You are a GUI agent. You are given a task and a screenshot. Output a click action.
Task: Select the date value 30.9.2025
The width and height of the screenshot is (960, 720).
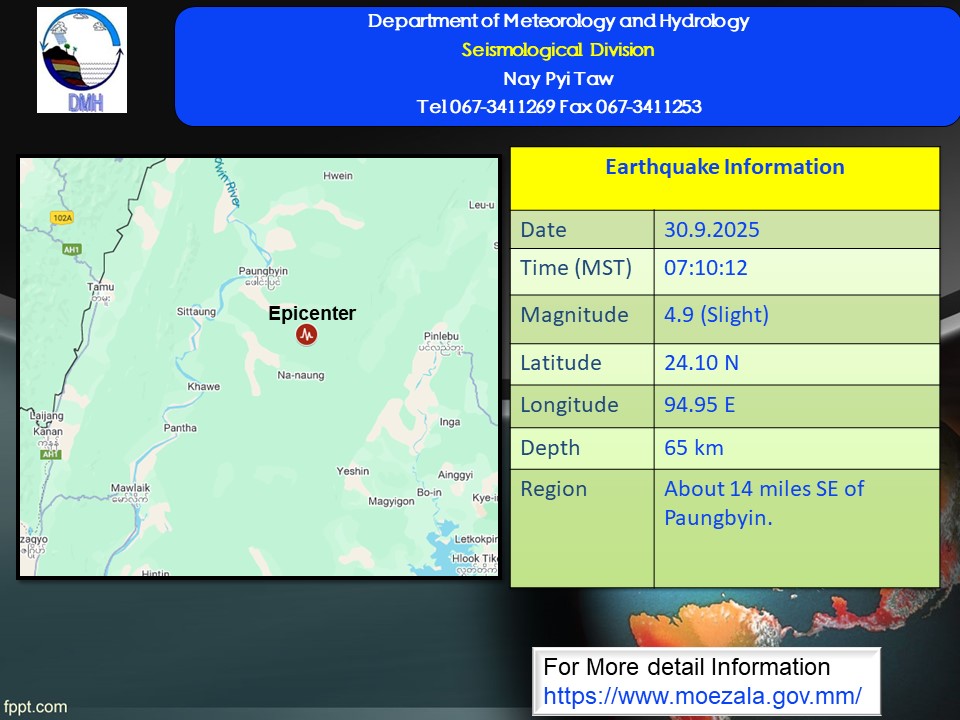pyautogui.click(x=711, y=230)
